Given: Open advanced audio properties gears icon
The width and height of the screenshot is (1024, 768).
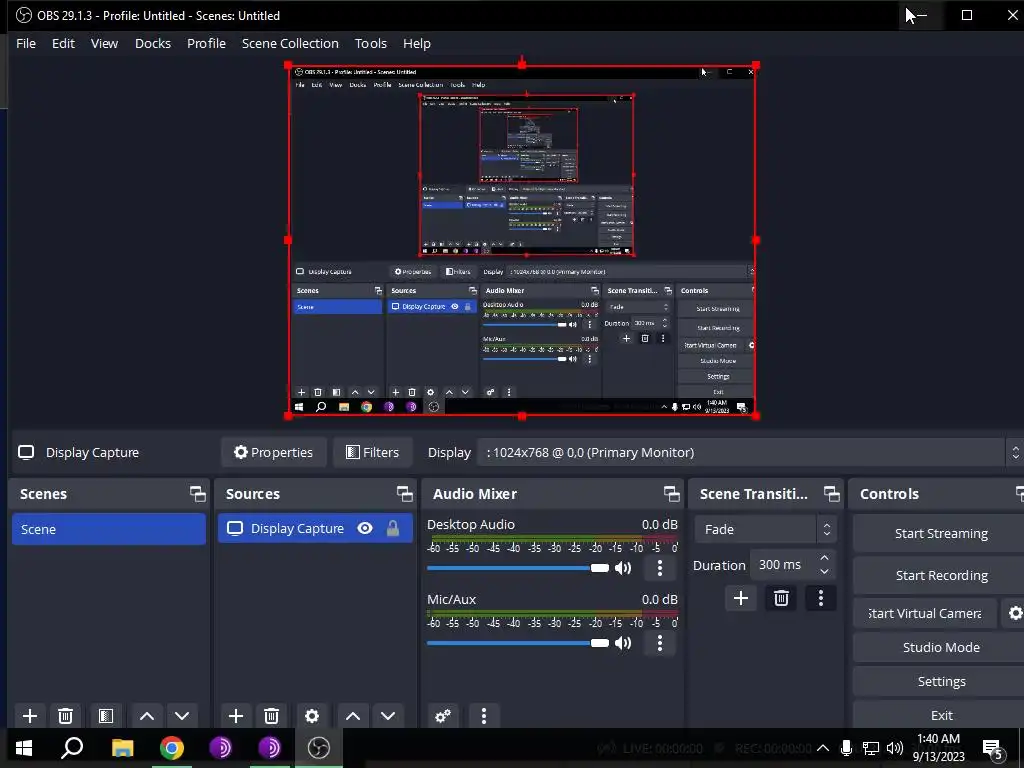Looking at the screenshot, I should 443,716.
